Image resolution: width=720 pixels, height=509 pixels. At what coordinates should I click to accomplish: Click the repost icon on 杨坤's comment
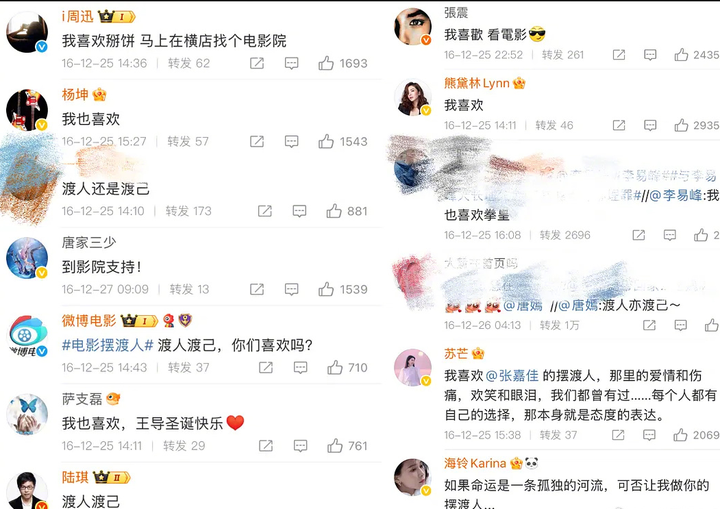(257, 141)
